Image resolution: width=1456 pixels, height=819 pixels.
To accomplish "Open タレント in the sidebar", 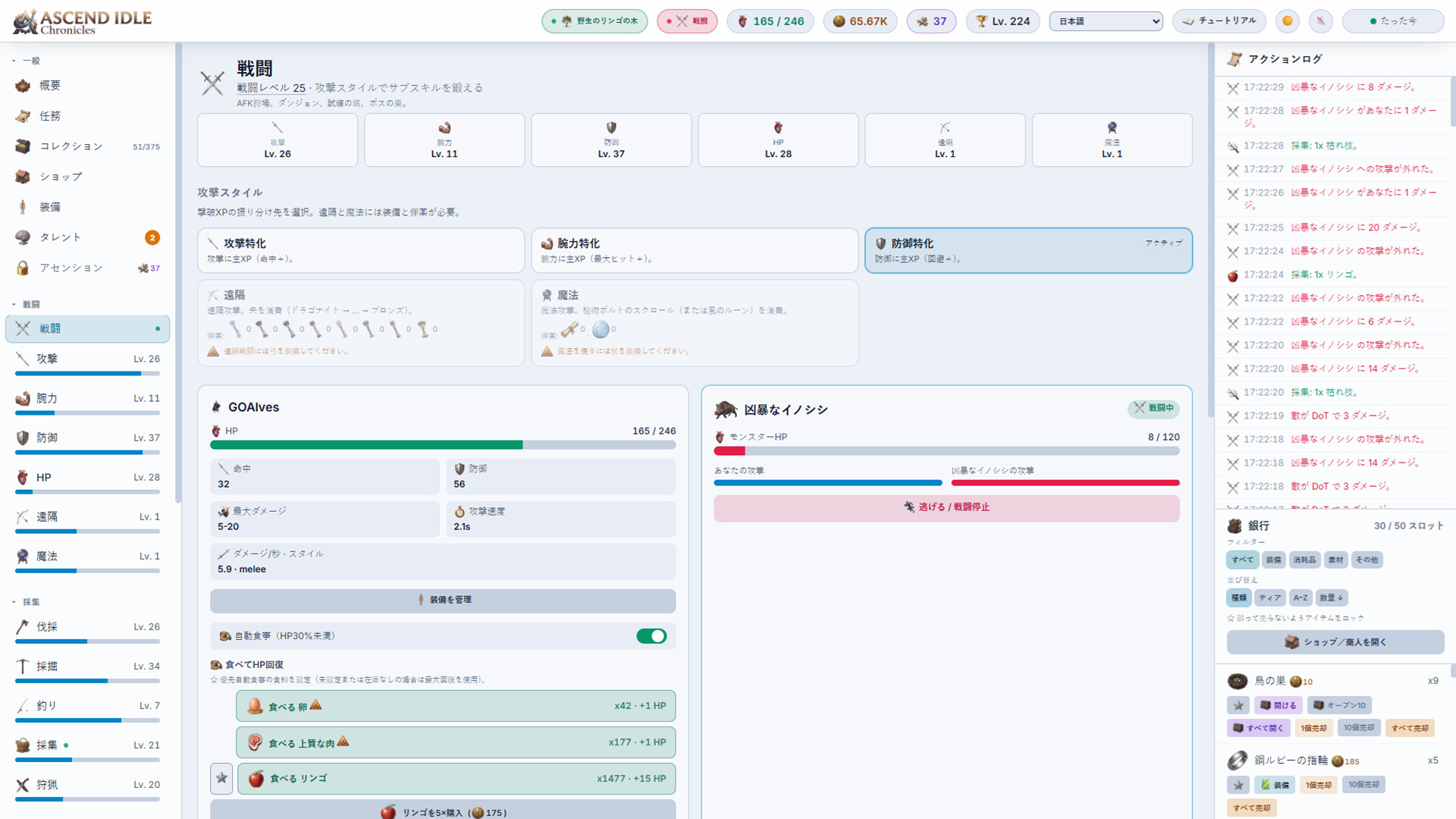I will click(x=87, y=237).
